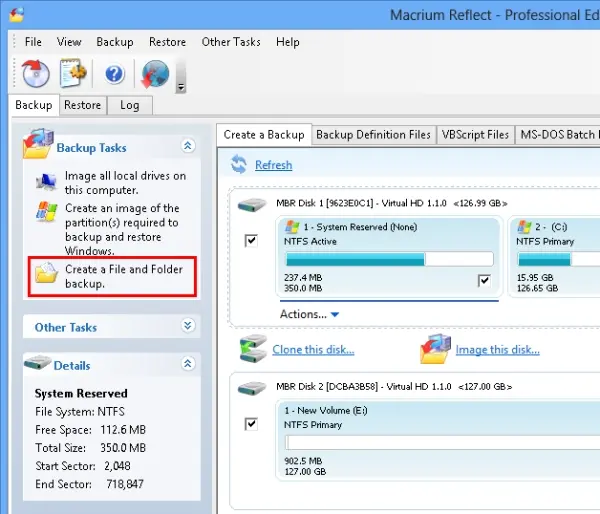Select the MS-DOS Batch tab
Viewport: 600px width, 514px height.
click(x=558, y=135)
